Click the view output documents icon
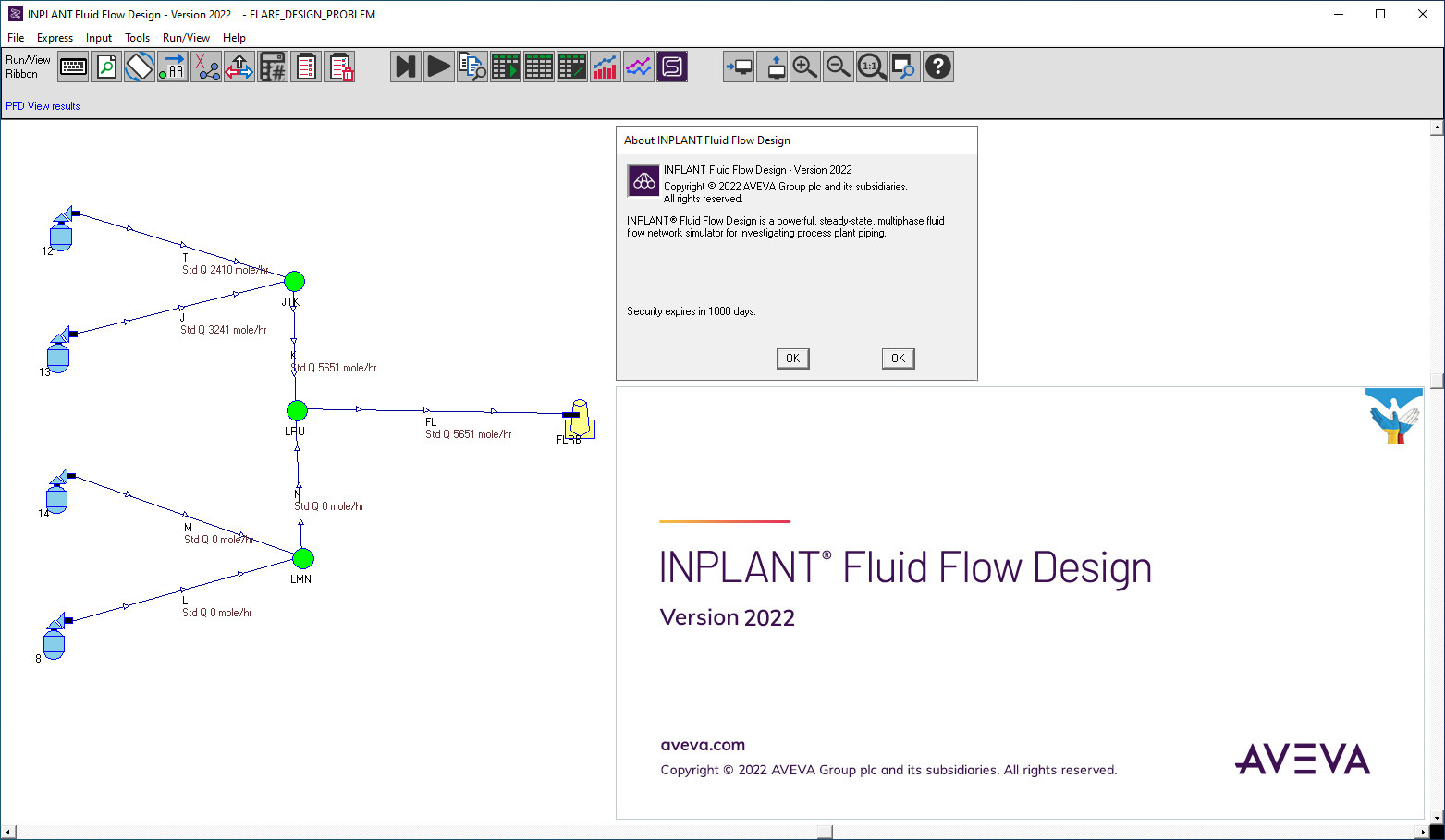The image size is (1445, 840). [x=472, y=67]
